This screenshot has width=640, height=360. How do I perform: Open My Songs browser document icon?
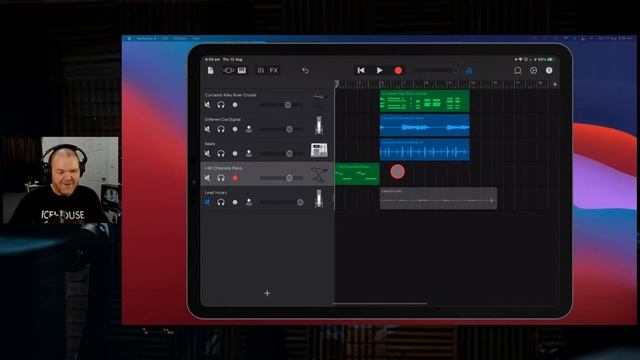(x=211, y=70)
